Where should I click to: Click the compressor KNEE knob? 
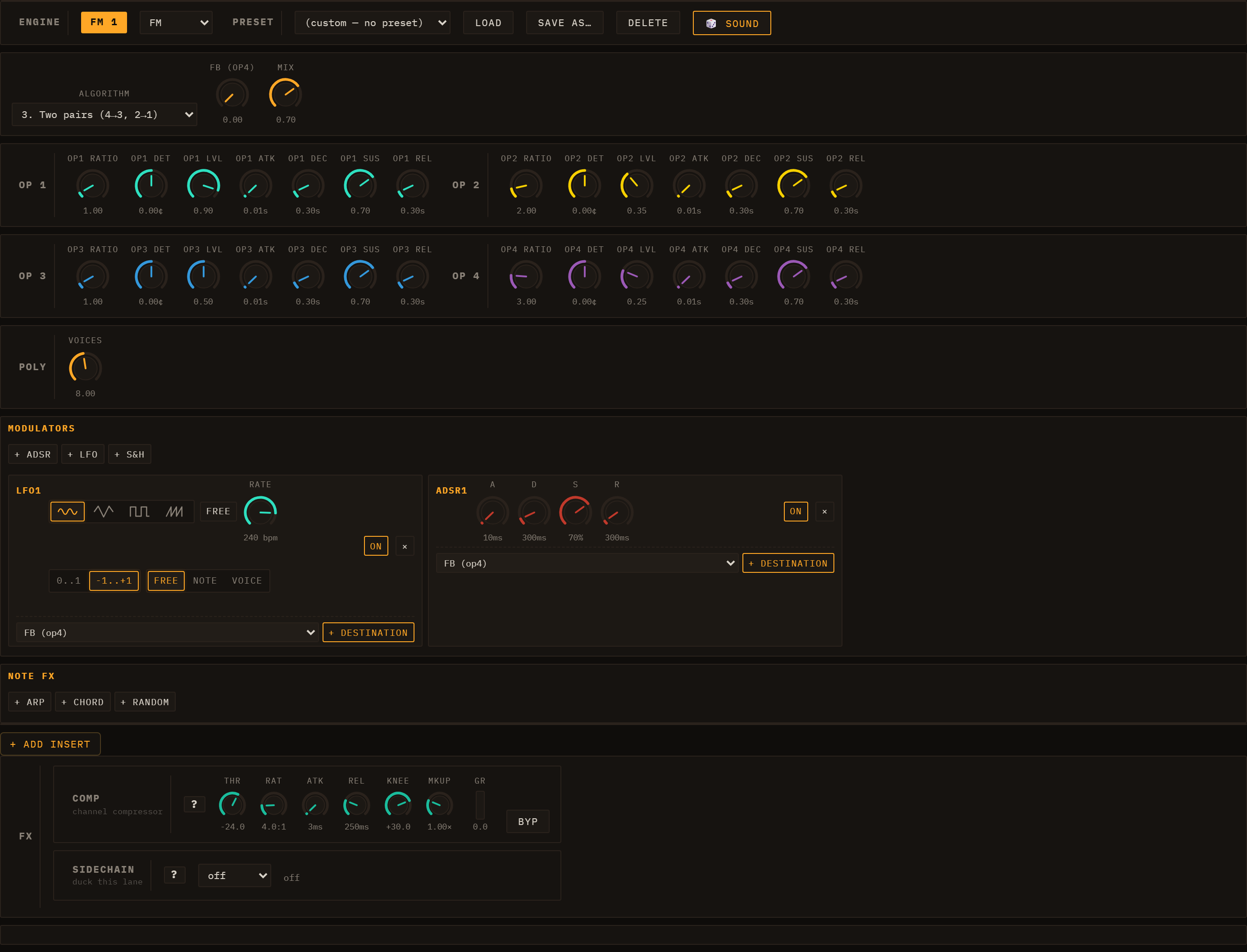tap(398, 805)
